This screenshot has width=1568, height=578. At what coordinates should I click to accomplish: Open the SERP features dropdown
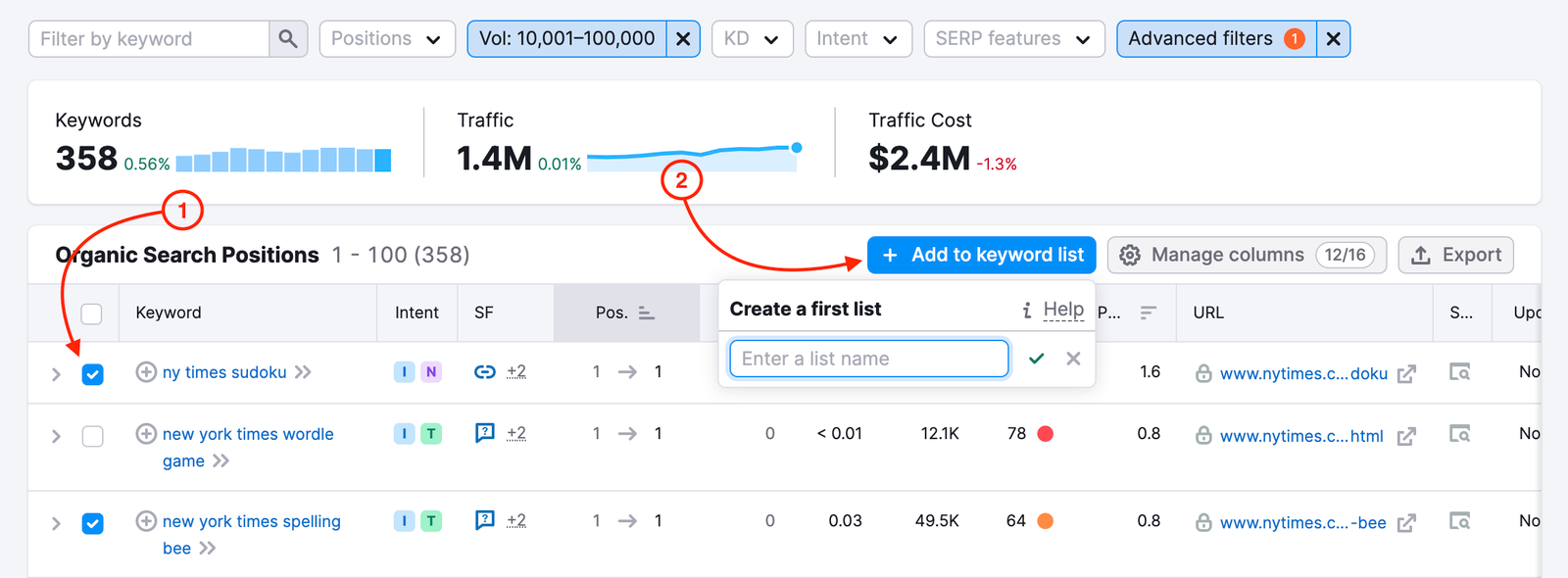tap(1014, 38)
